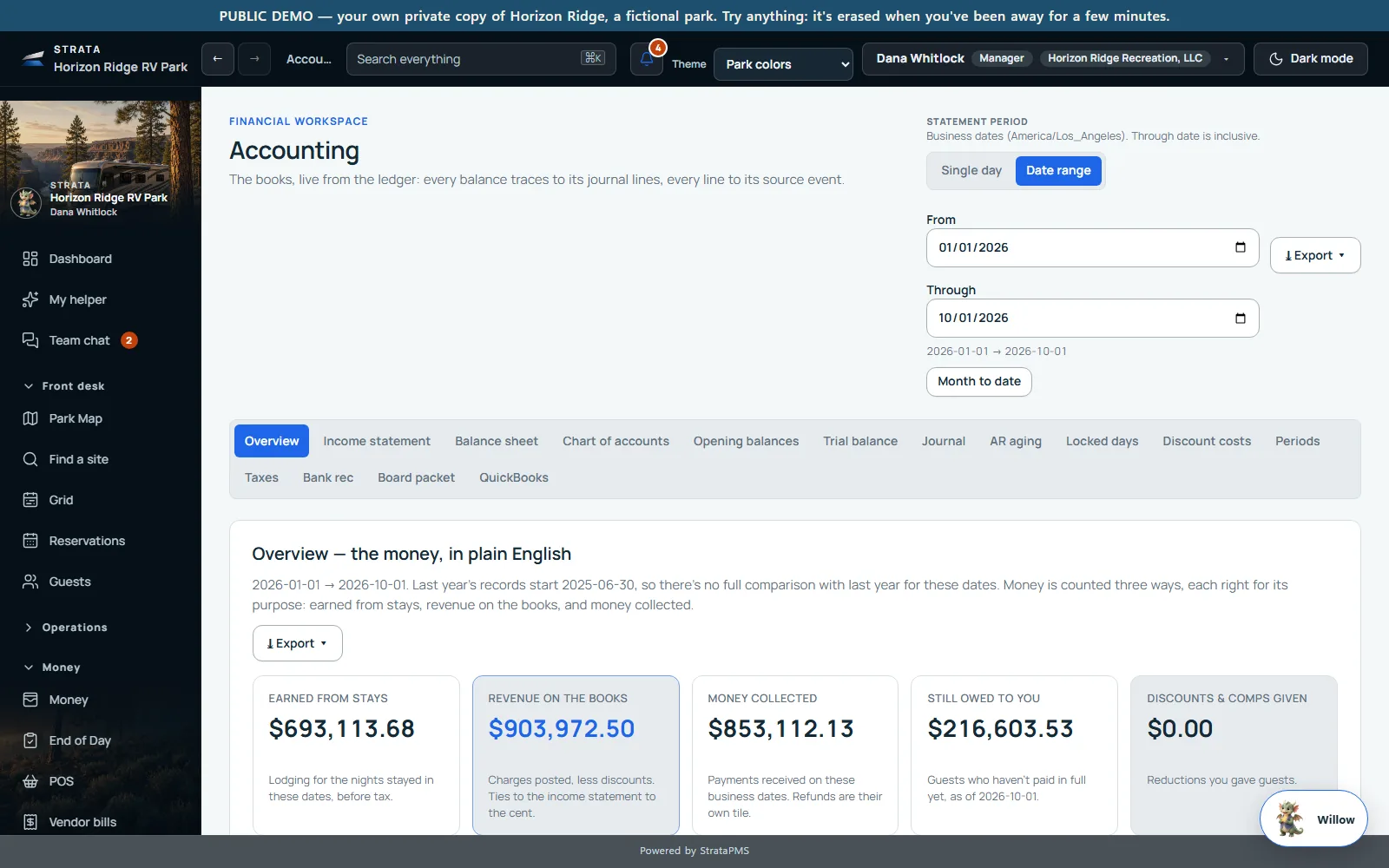Open the Through date calendar picker icon

click(x=1241, y=318)
